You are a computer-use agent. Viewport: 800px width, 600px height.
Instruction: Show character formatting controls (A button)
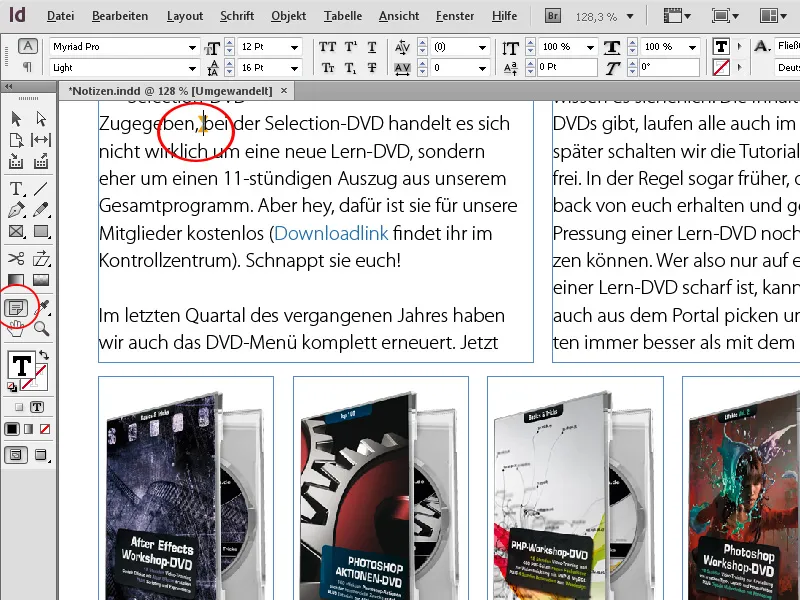pyautogui.click(x=28, y=46)
